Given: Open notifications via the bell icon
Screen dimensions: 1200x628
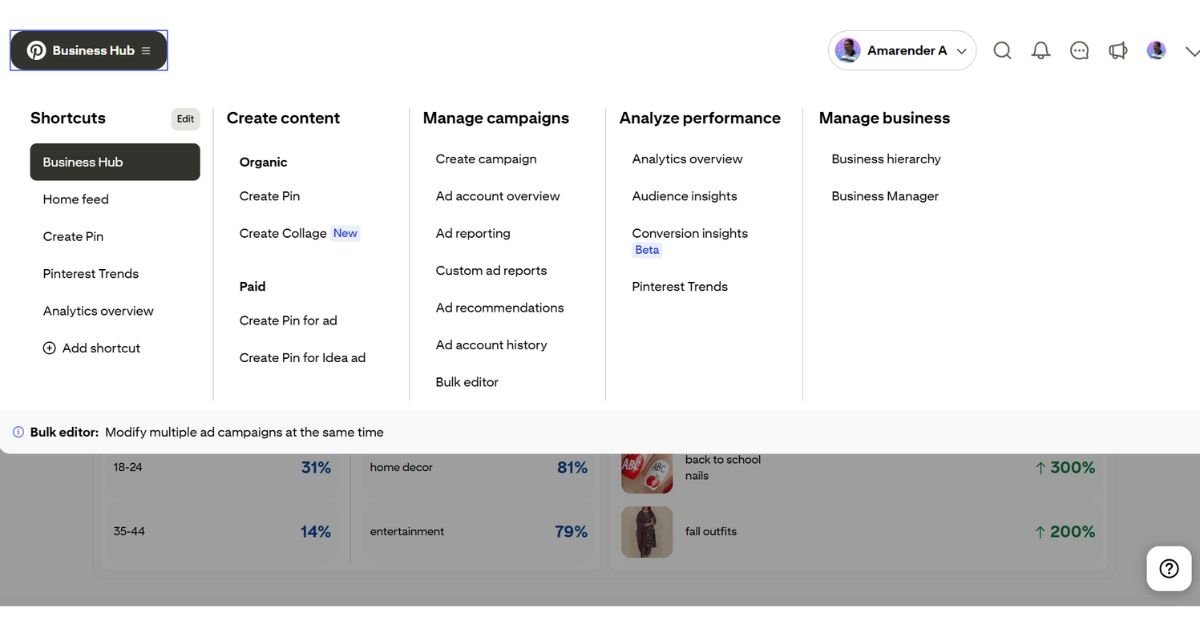Looking at the screenshot, I should [1040, 49].
